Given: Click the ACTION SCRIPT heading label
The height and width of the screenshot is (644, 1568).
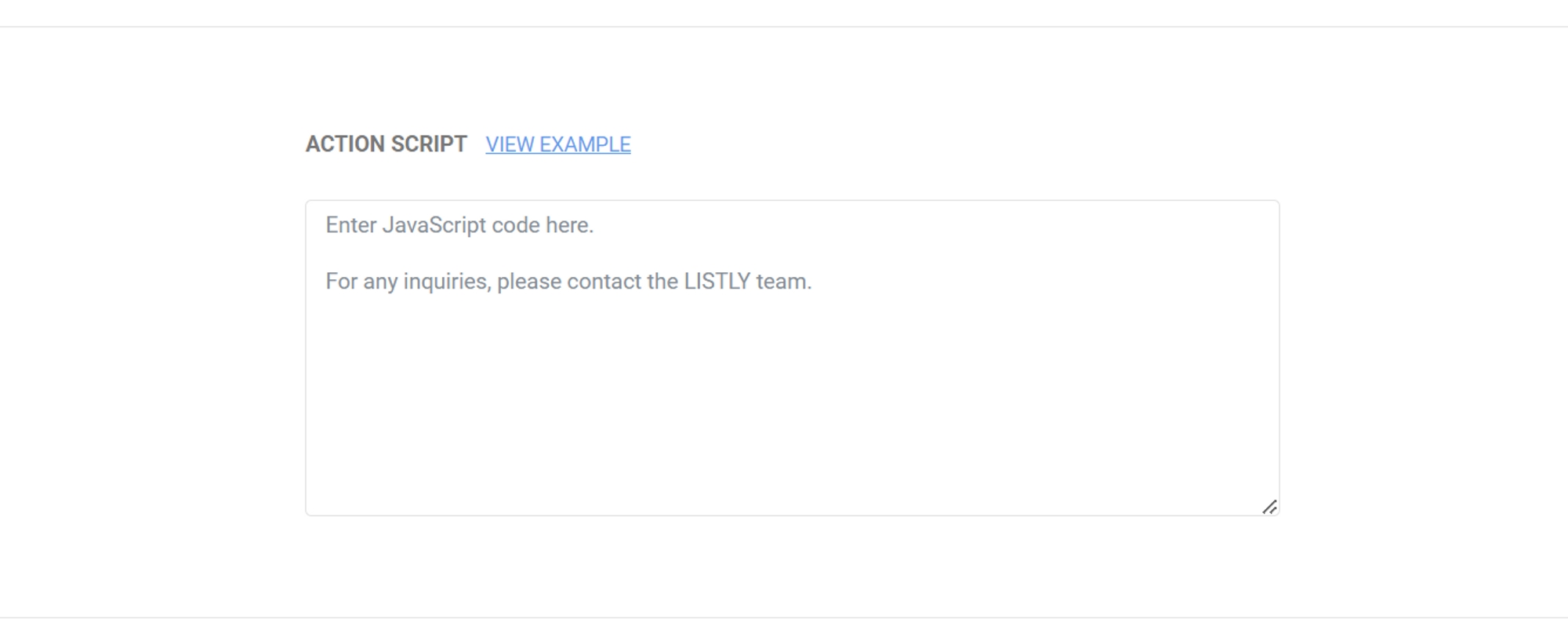Looking at the screenshot, I should point(386,145).
